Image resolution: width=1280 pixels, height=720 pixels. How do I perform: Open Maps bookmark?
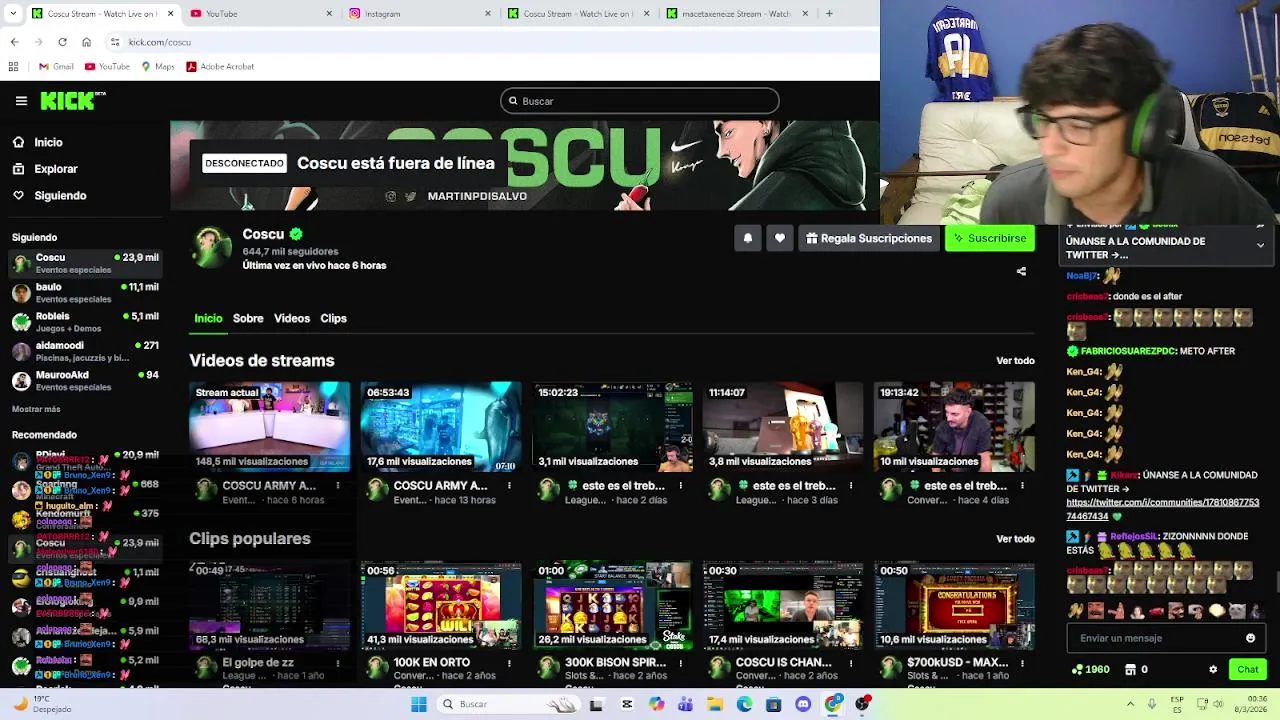[158, 66]
